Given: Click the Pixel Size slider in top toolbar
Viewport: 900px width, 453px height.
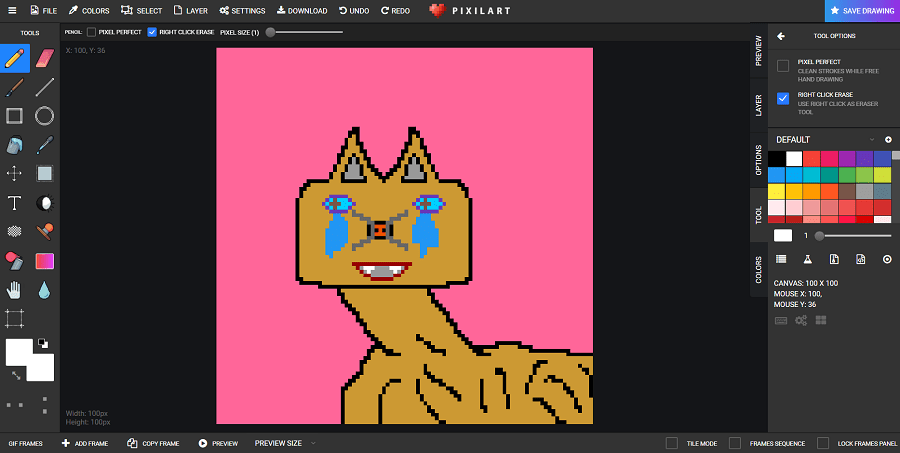Looking at the screenshot, I should (305, 32).
